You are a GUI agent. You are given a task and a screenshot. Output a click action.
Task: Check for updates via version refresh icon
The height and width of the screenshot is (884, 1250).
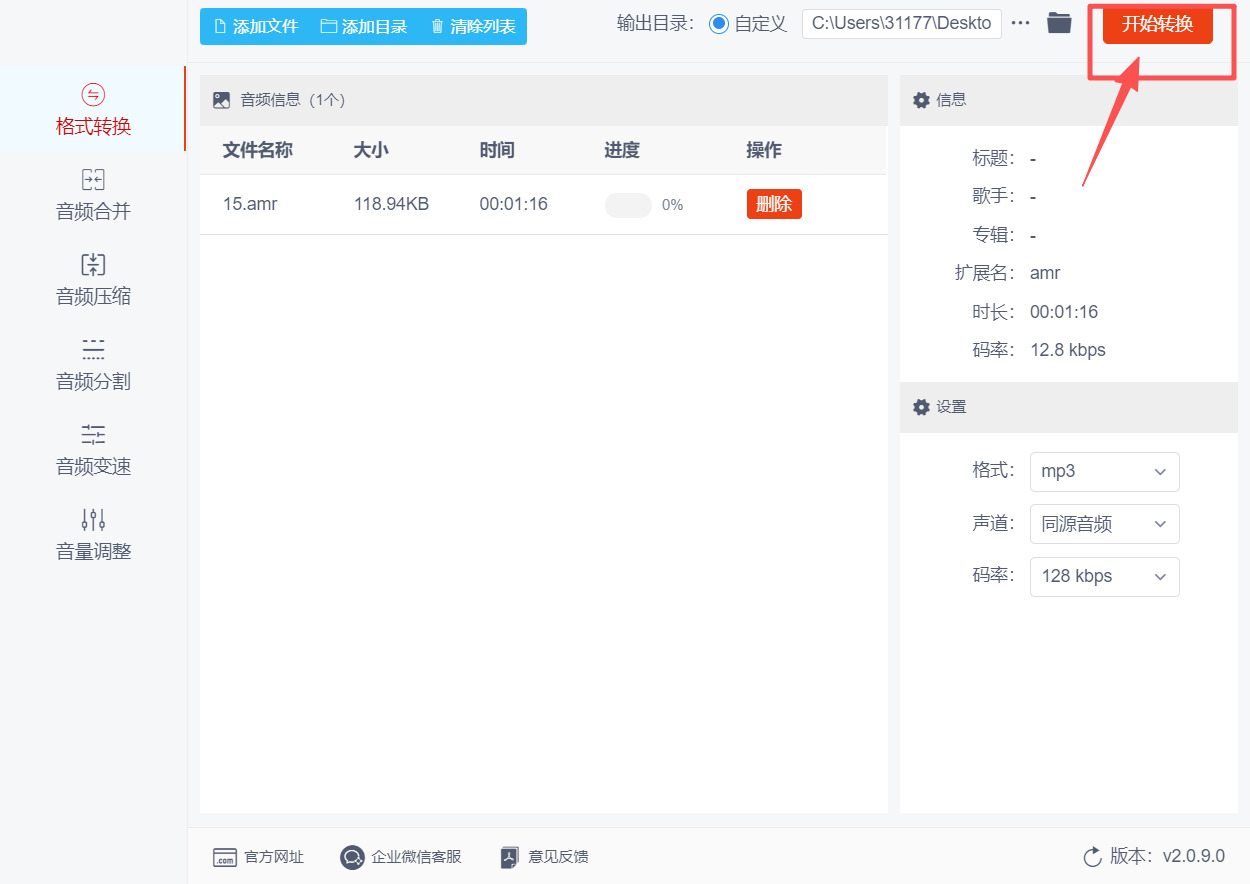pos(1092,857)
